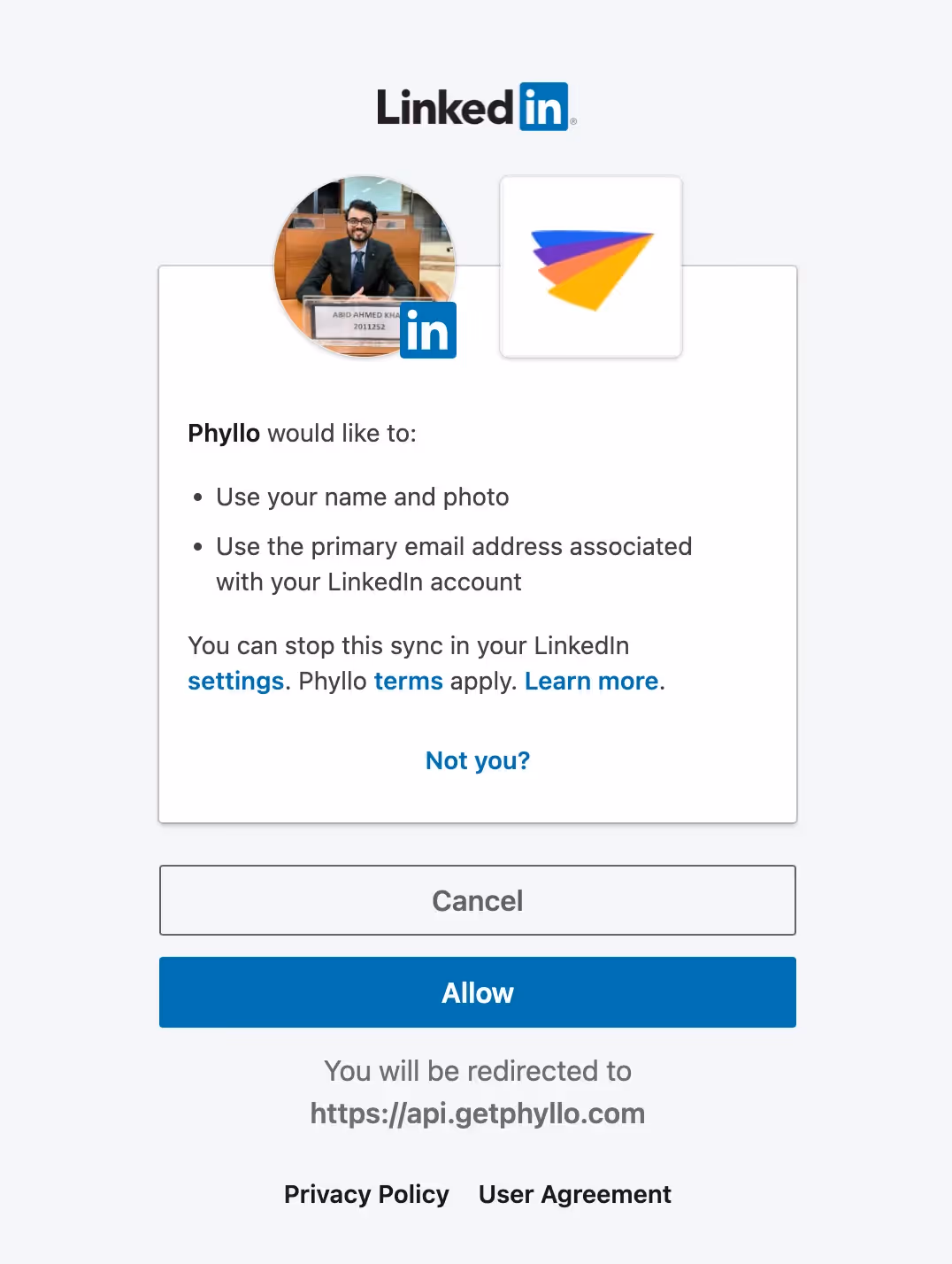Cancel the Phyllo authorization
Image resolution: width=952 pixels, height=1264 pixels.
click(477, 900)
